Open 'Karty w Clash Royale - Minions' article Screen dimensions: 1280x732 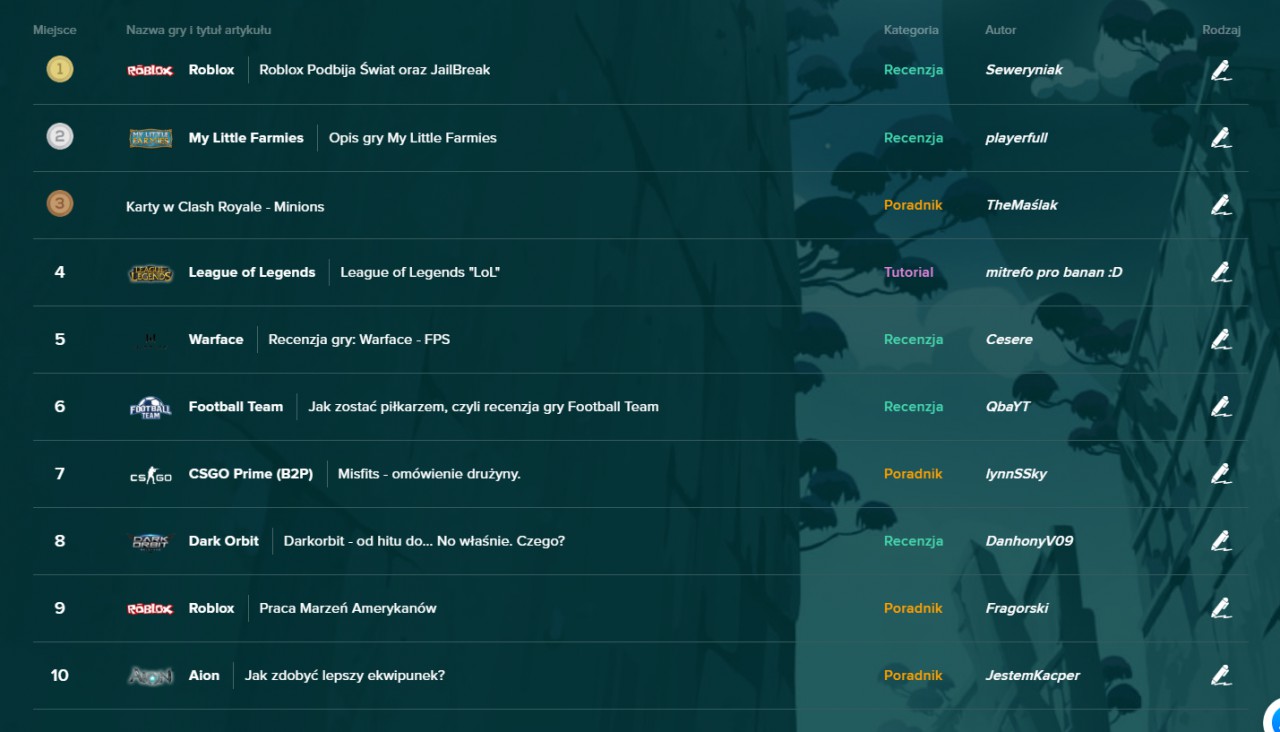tap(225, 207)
